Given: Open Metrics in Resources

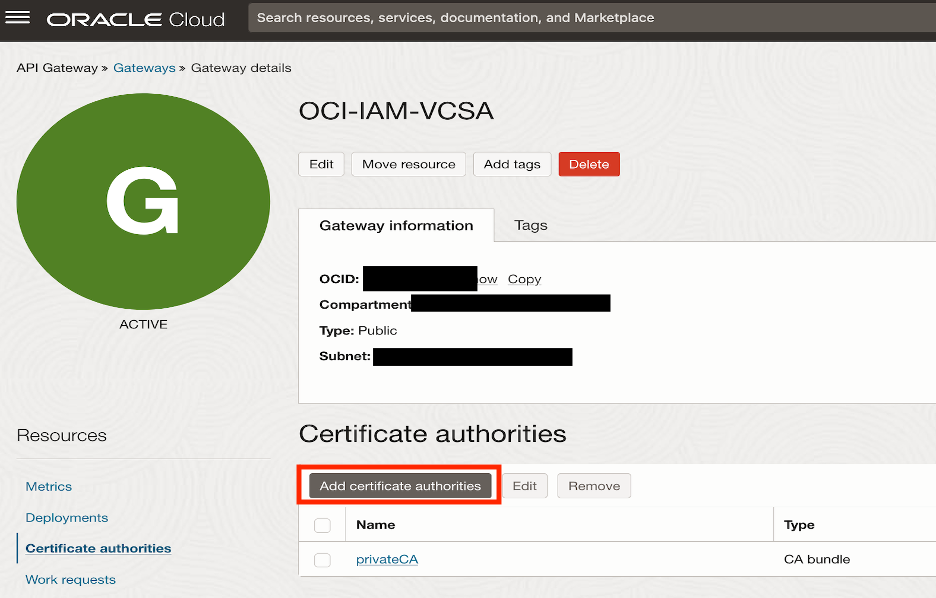Looking at the screenshot, I should [x=48, y=486].
